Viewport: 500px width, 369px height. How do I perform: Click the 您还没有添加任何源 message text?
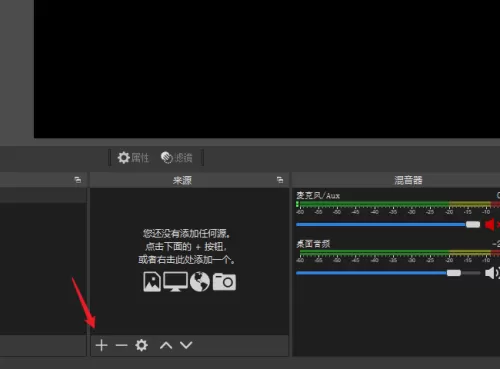187,234
